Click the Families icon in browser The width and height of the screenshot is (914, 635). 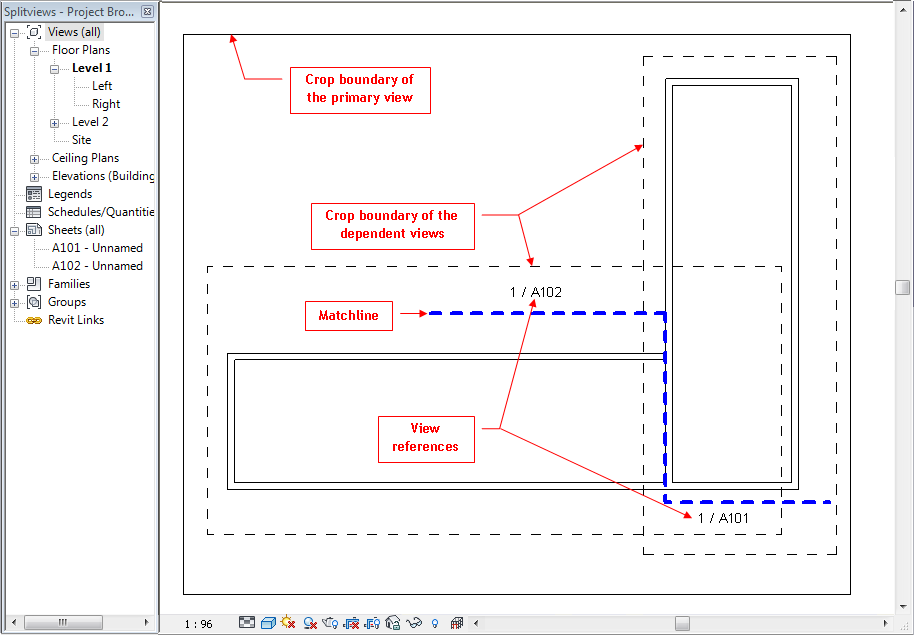tap(34, 284)
